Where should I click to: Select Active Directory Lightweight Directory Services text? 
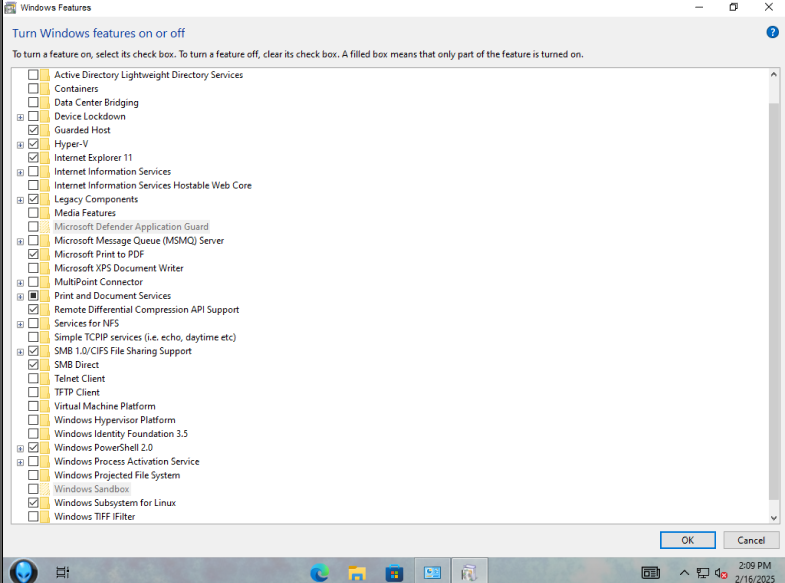[149, 75]
